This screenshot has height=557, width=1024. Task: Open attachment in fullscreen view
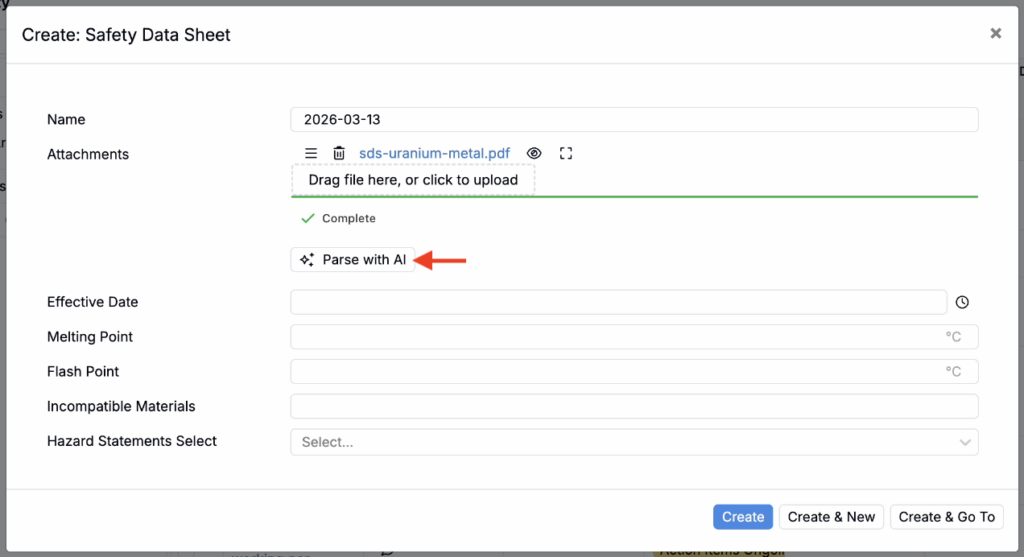[566, 153]
